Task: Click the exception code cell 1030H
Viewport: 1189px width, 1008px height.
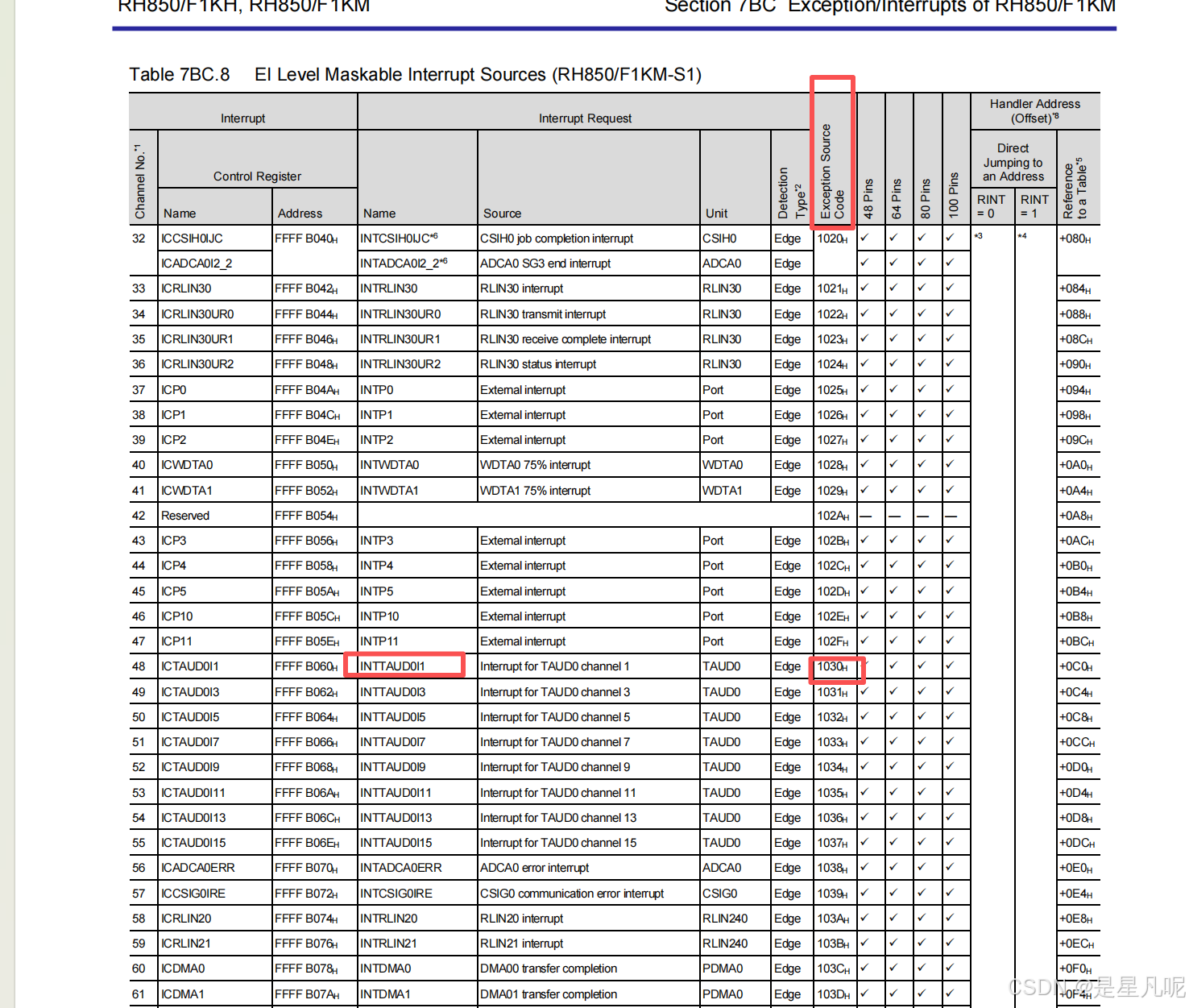Action: click(833, 666)
